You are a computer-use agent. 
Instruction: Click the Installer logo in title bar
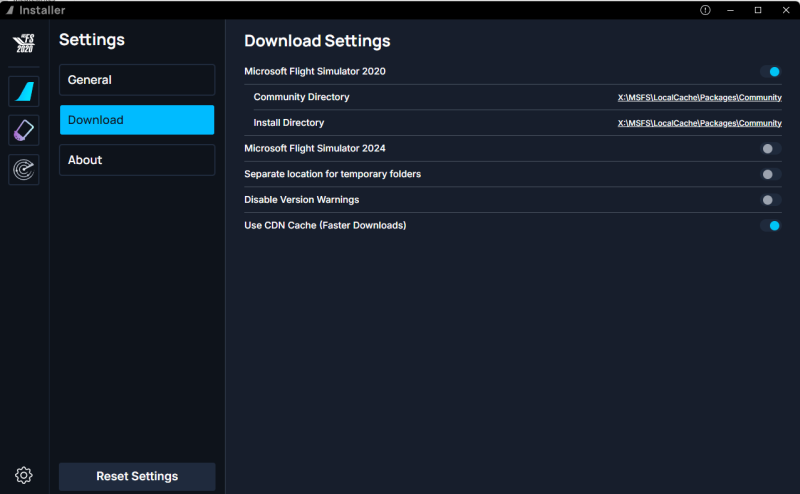pyautogui.click(x=9, y=10)
